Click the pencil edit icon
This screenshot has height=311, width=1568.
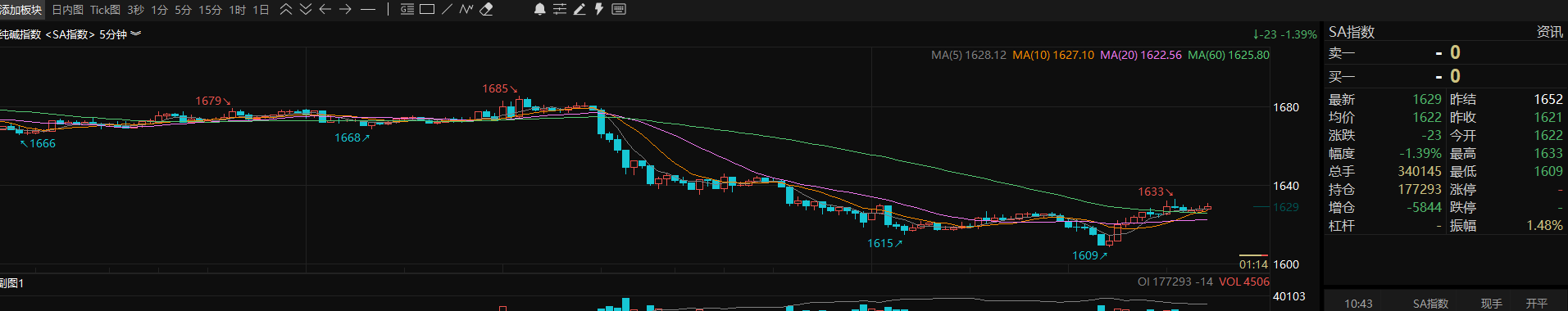click(579, 10)
